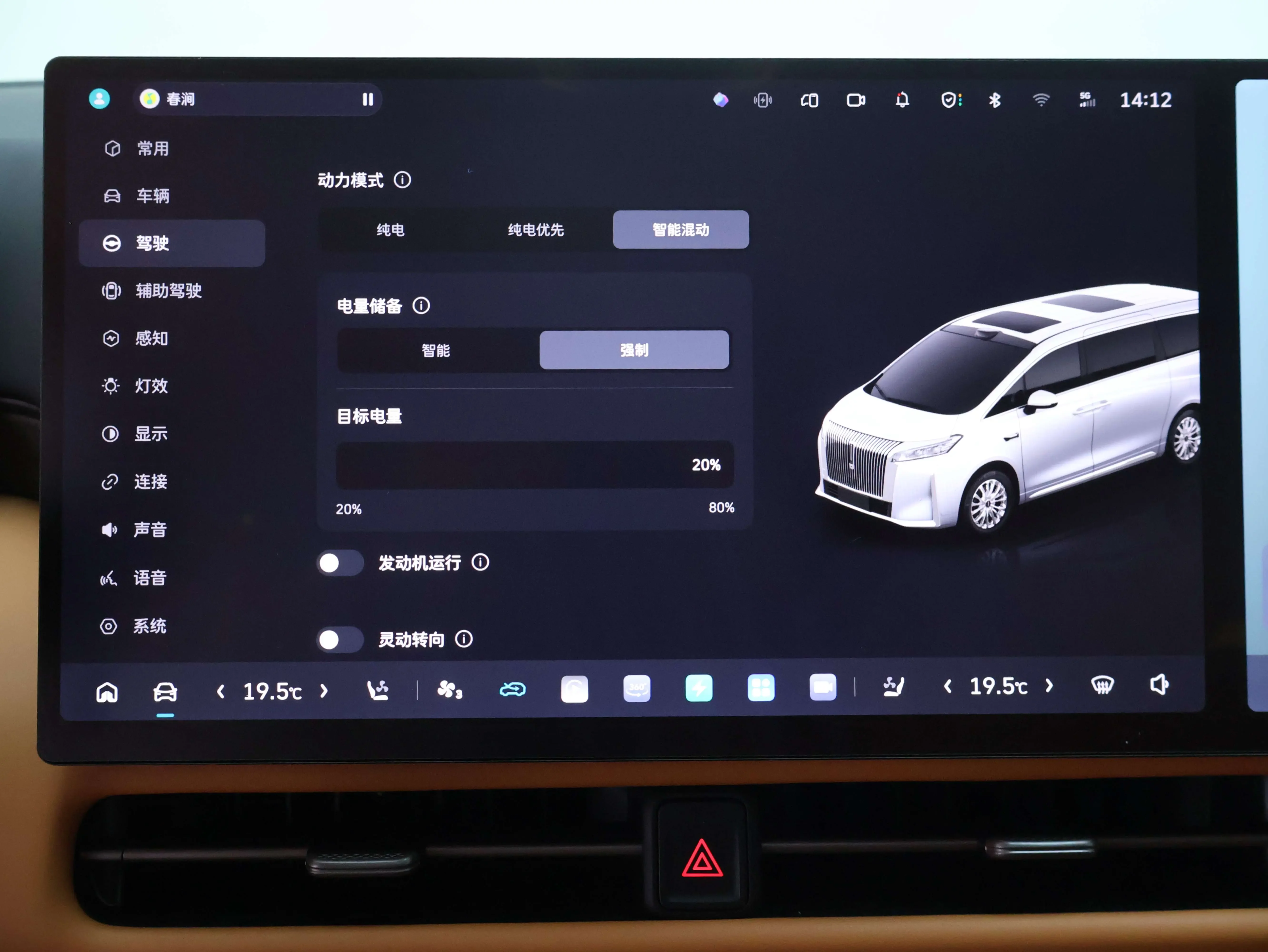Open right temperature 19.5℃ climate panel

coord(999,686)
